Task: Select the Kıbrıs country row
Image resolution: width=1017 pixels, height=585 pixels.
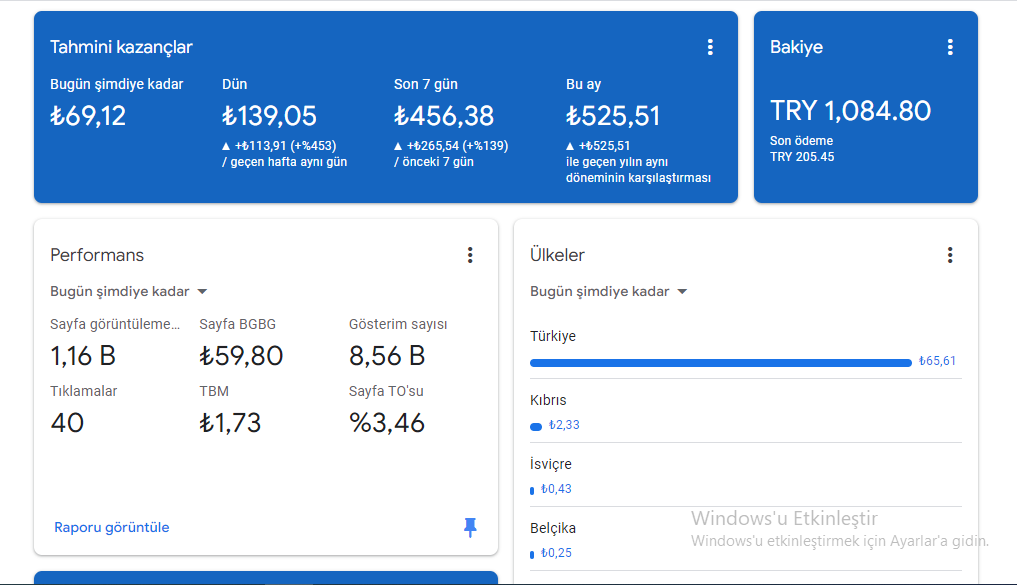Action: (745, 412)
